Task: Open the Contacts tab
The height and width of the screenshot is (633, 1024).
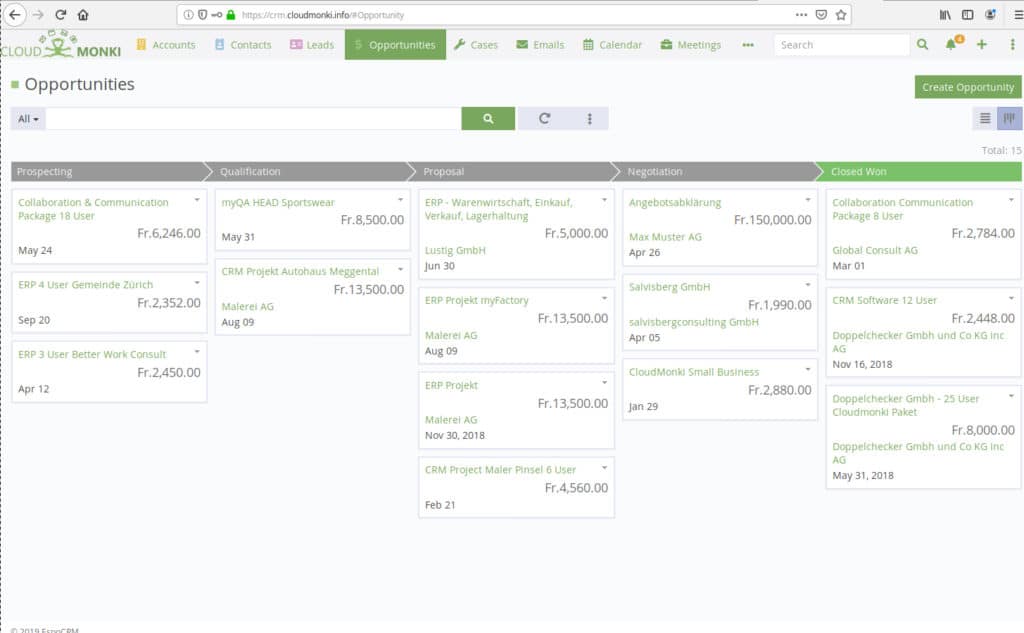Action: click(243, 44)
